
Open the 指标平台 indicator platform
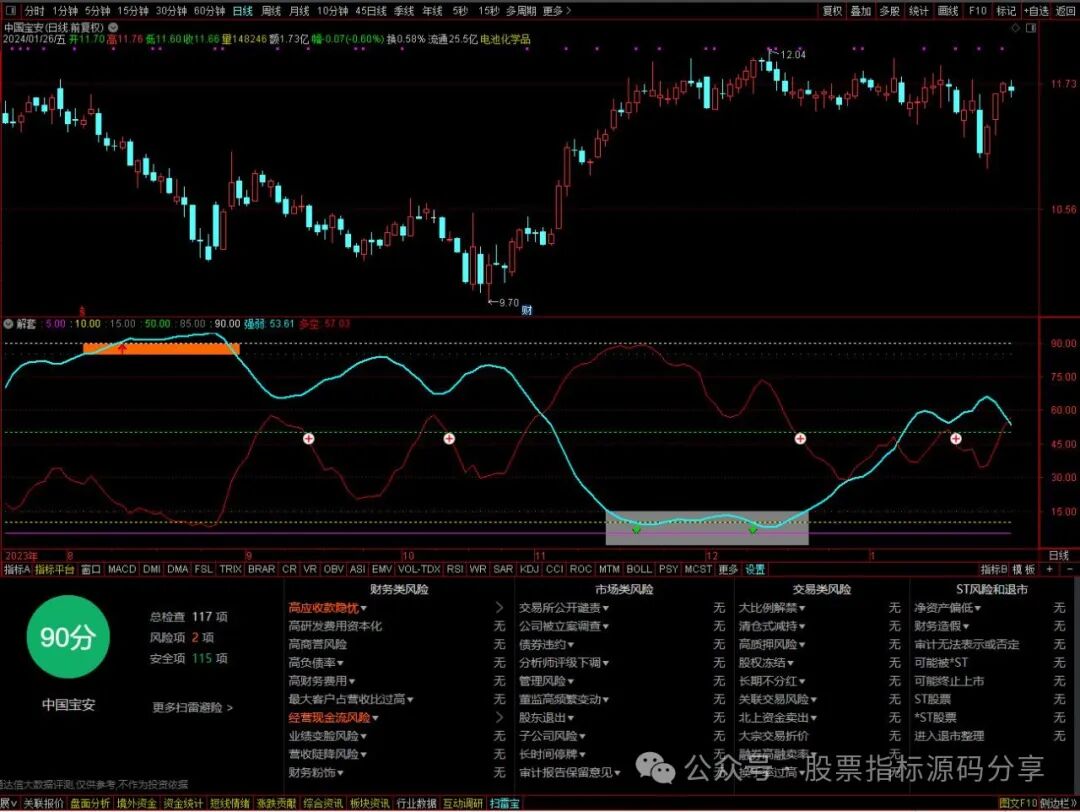[54, 569]
